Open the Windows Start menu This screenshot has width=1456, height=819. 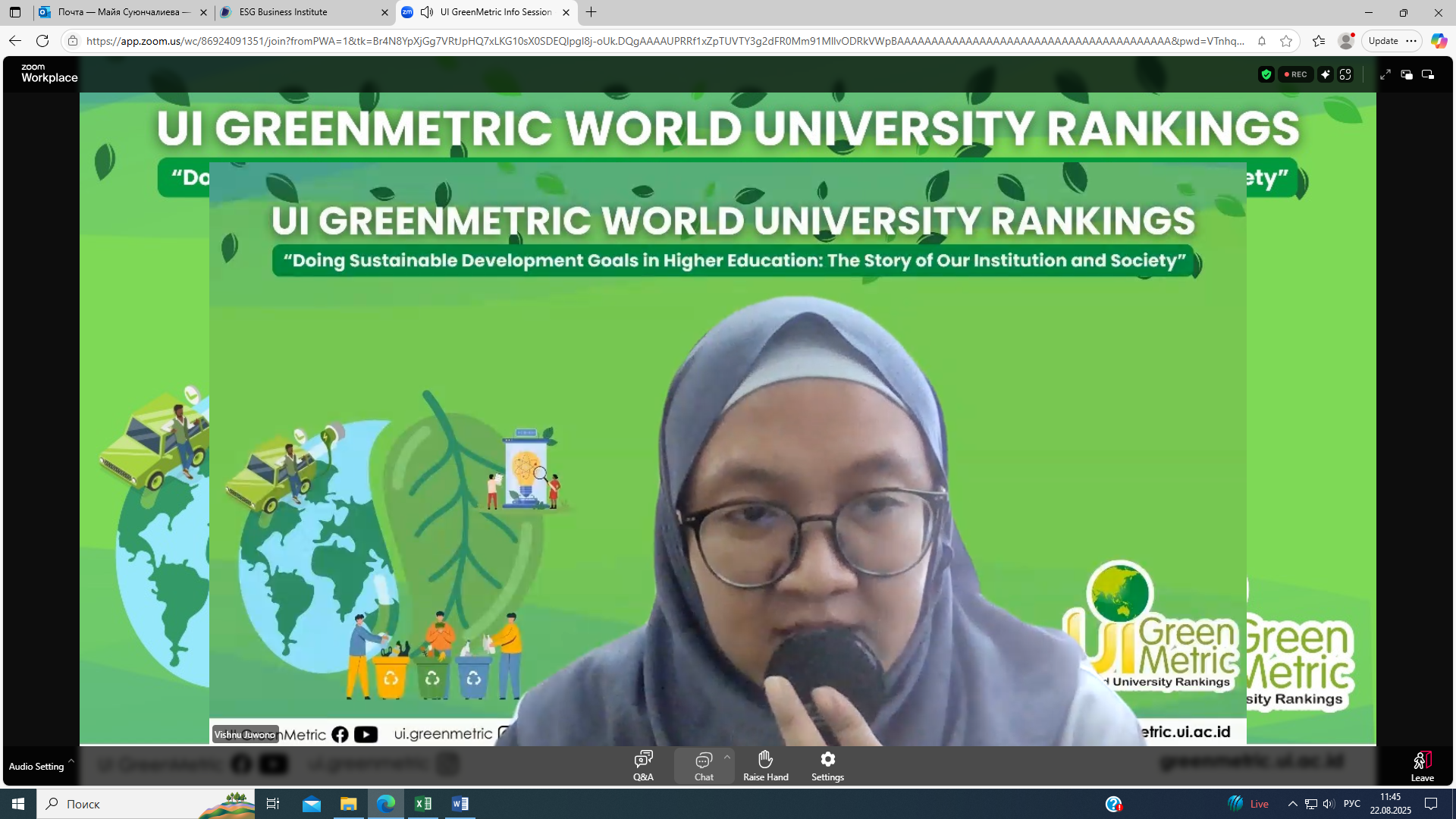click(x=18, y=804)
